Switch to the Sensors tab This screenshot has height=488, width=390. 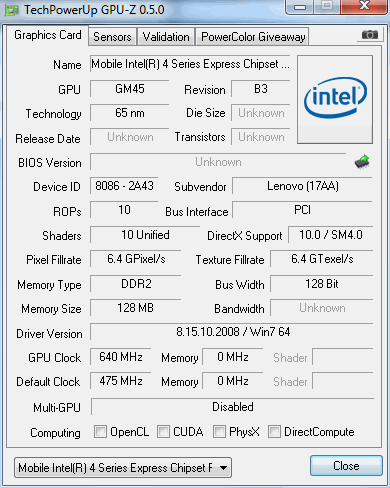(x=112, y=37)
